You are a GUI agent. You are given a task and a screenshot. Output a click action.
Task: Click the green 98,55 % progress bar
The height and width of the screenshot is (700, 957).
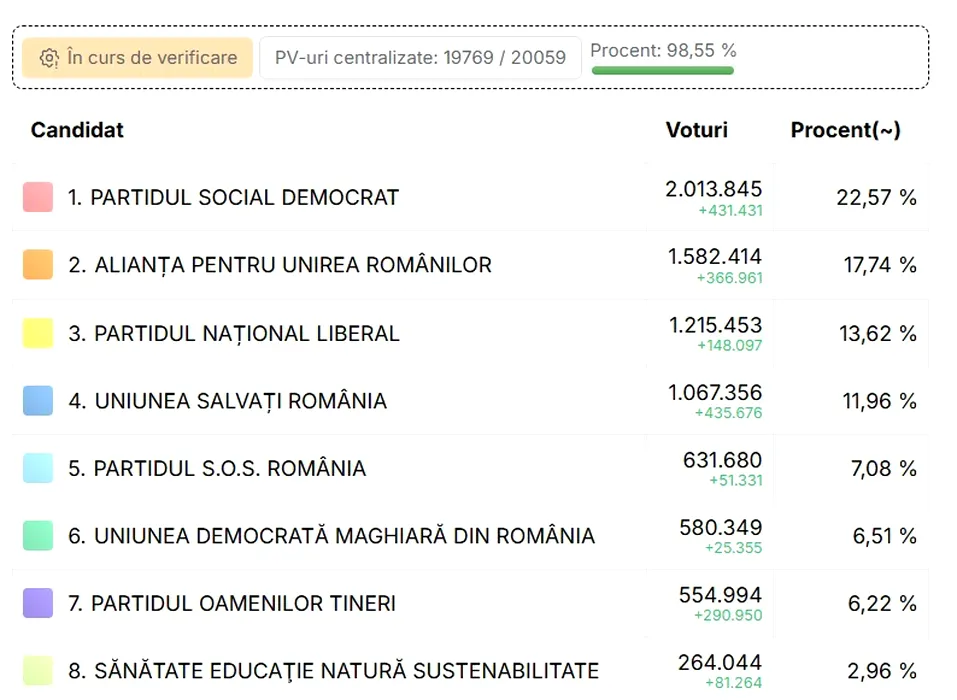pos(663,71)
